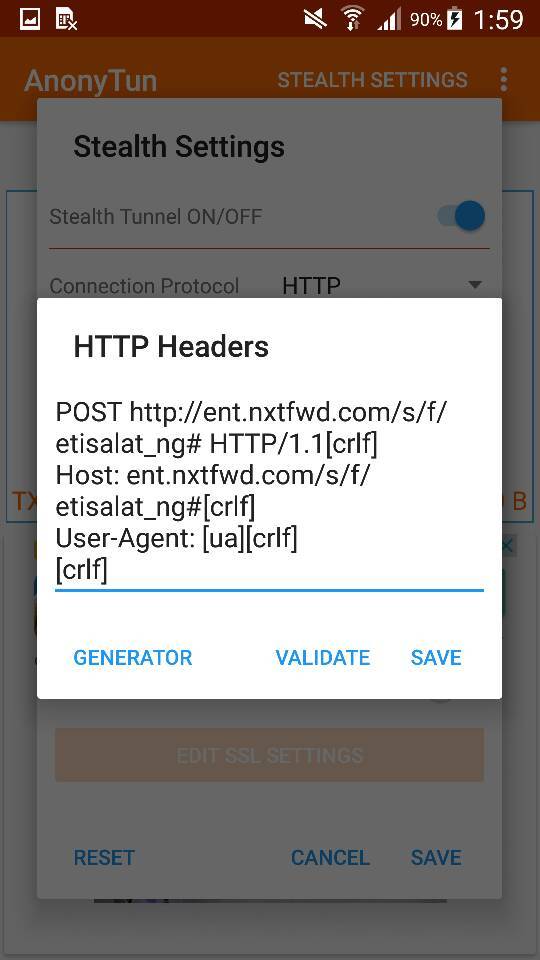Toggle the Stealth Tunnel ON/OFF switch

[x=461, y=216]
